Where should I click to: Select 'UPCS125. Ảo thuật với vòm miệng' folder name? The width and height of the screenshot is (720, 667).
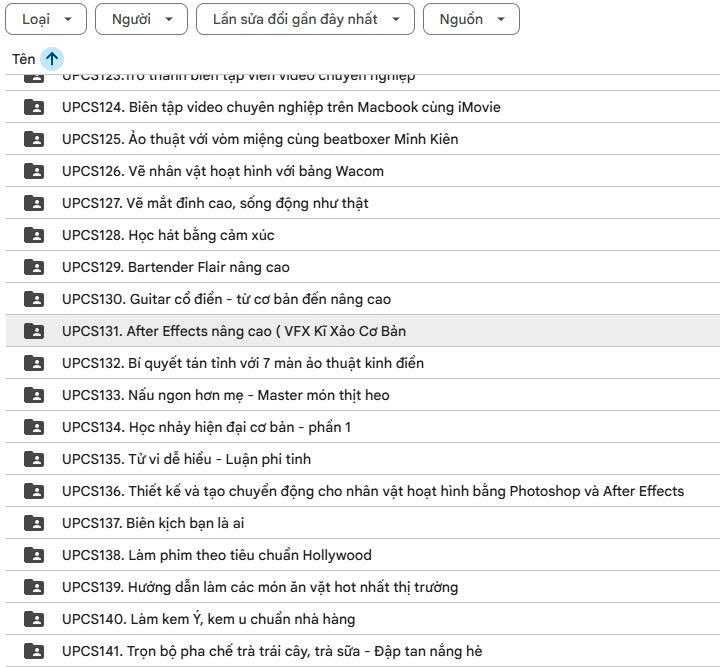260,139
